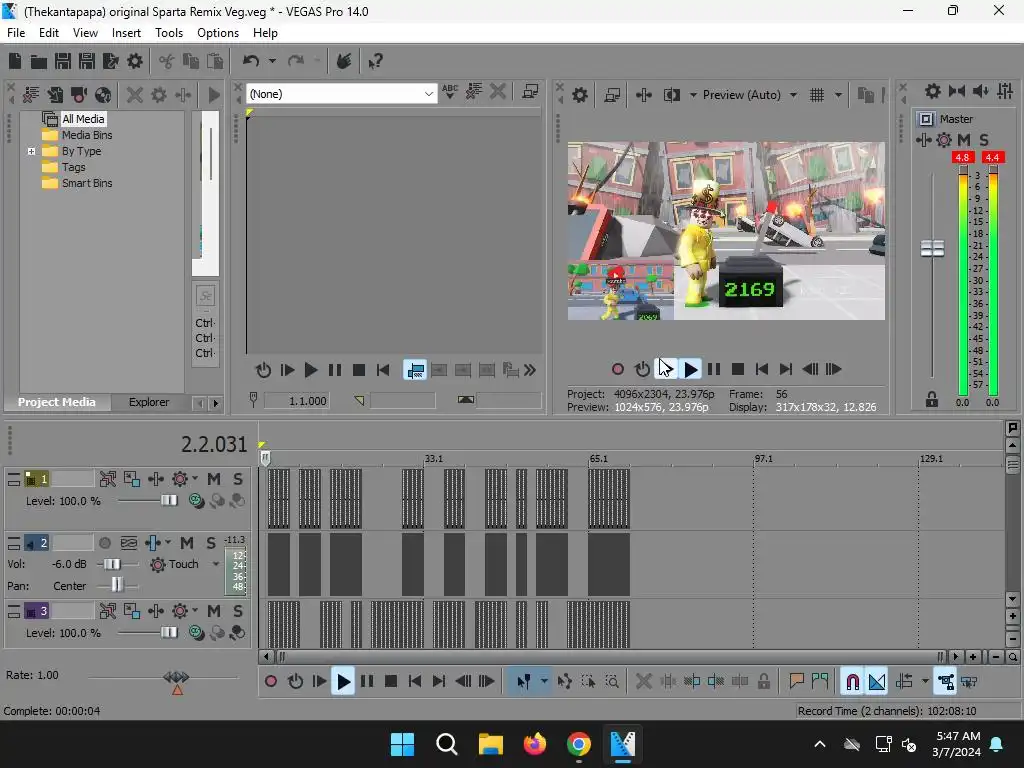Mute the Master bus

pyautogui.click(x=963, y=140)
